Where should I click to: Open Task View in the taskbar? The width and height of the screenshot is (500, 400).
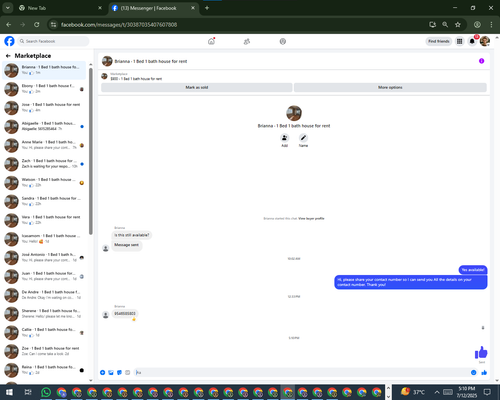[x=28, y=392]
